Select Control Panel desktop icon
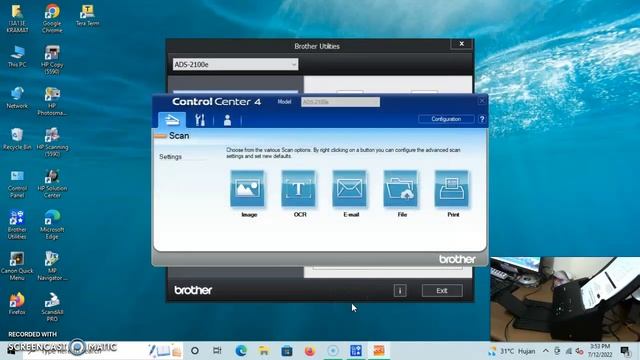The height and width of the screenshot is (360, 640). tap(17, 184)
